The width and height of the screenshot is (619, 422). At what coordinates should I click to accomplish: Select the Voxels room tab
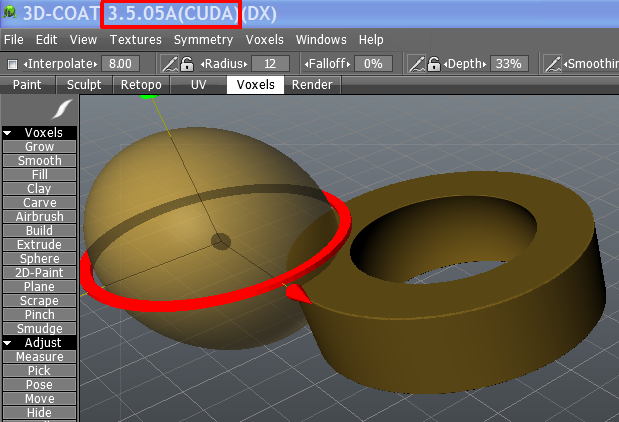255,85
